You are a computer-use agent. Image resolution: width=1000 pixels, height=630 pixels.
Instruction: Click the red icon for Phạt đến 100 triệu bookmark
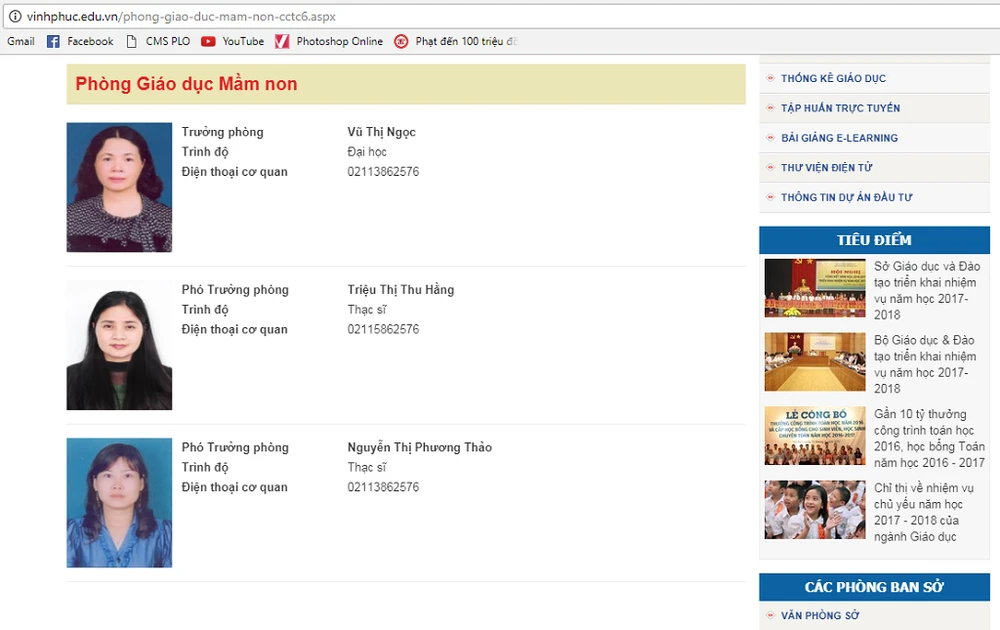[x=401, y=41]
